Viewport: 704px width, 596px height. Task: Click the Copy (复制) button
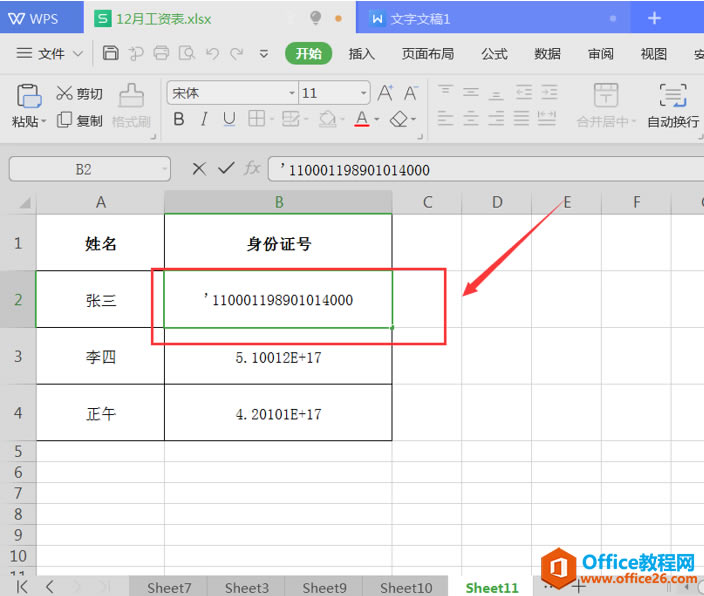[x=79, y=120]
